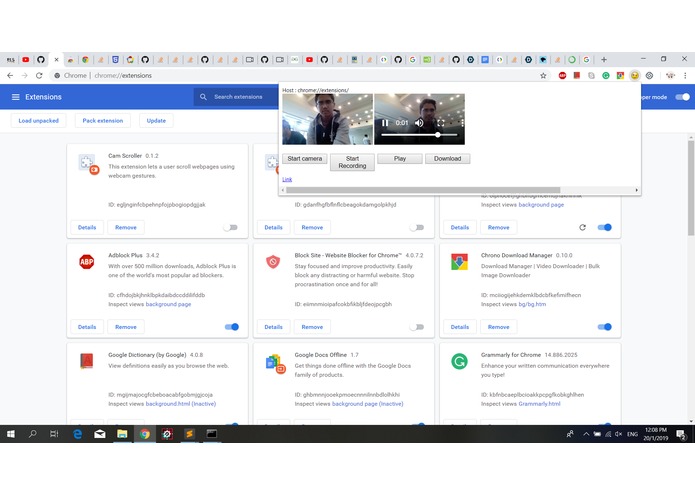Open a new browser tab
The height and width of the screenshot is (494, 695).
pos(604,59)
